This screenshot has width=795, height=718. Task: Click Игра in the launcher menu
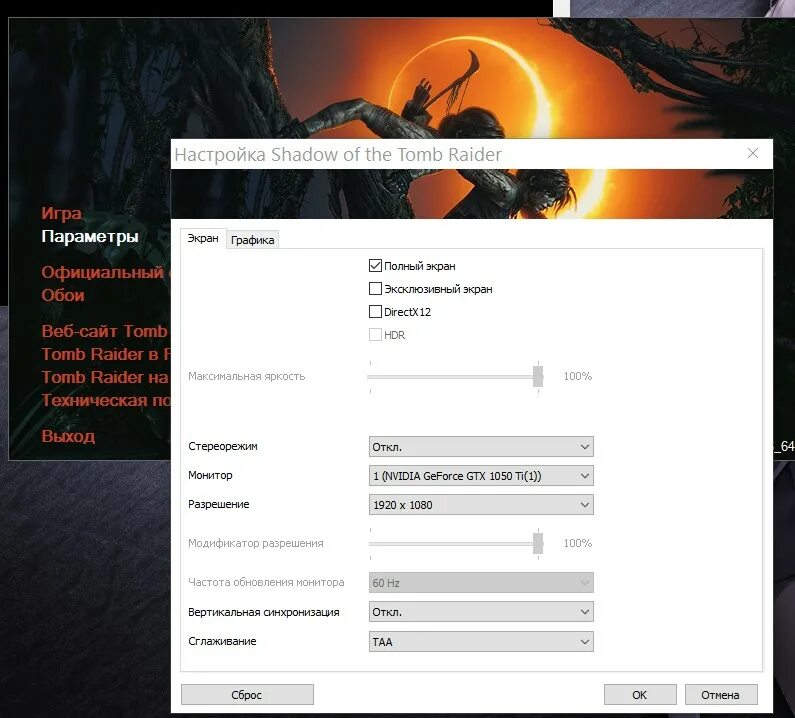click(x=61, y=213)
